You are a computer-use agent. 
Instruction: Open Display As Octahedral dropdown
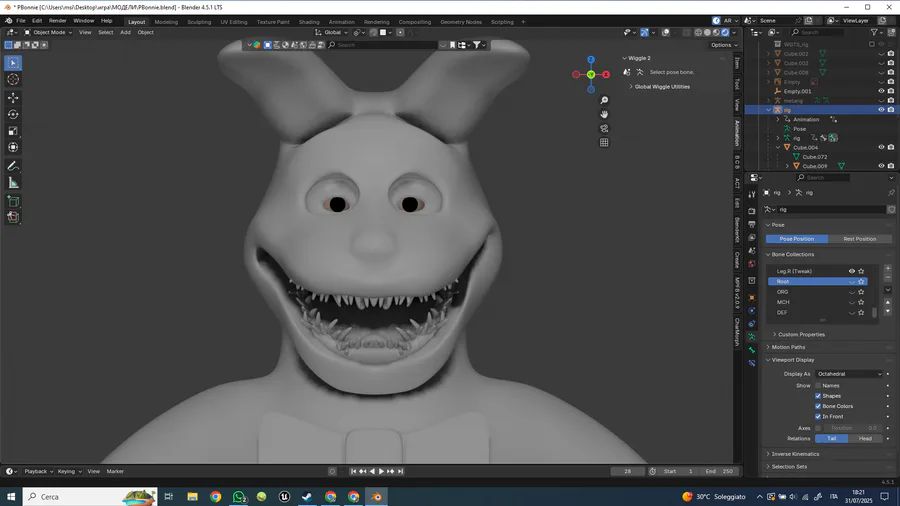point(849,374)
